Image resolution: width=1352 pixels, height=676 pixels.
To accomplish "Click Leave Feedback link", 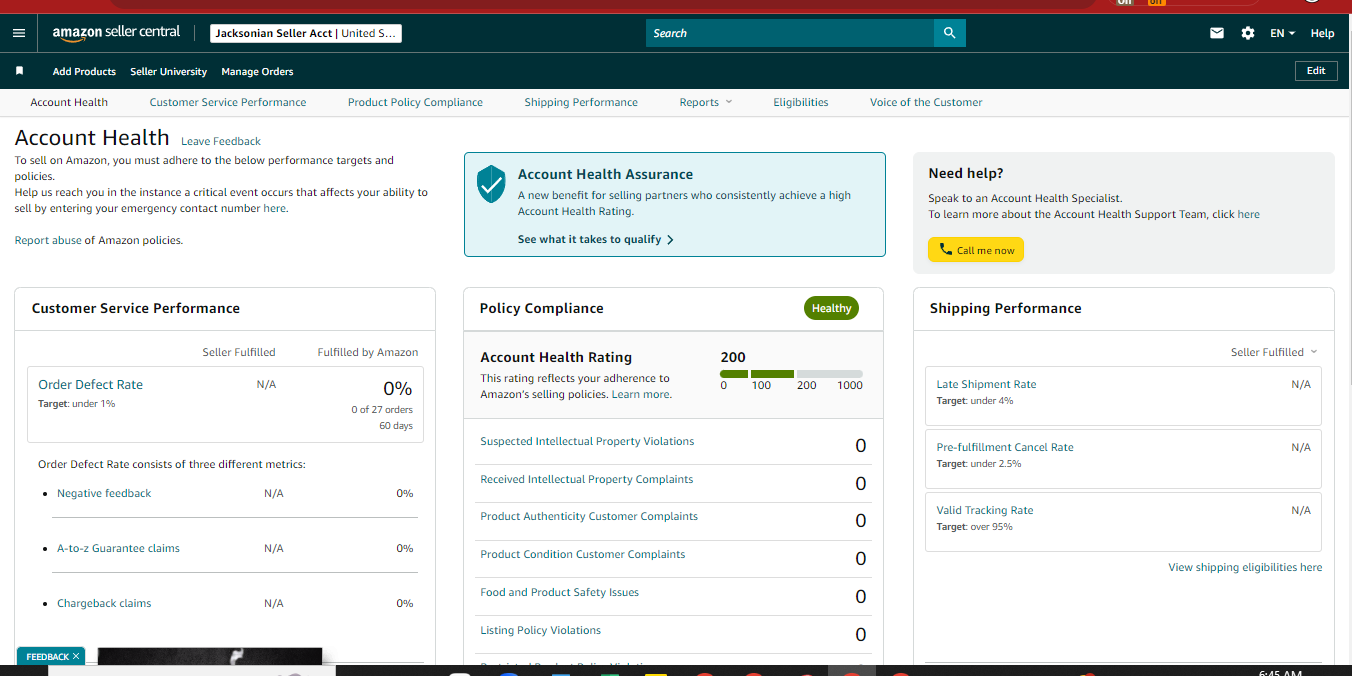I will (221, 142).
